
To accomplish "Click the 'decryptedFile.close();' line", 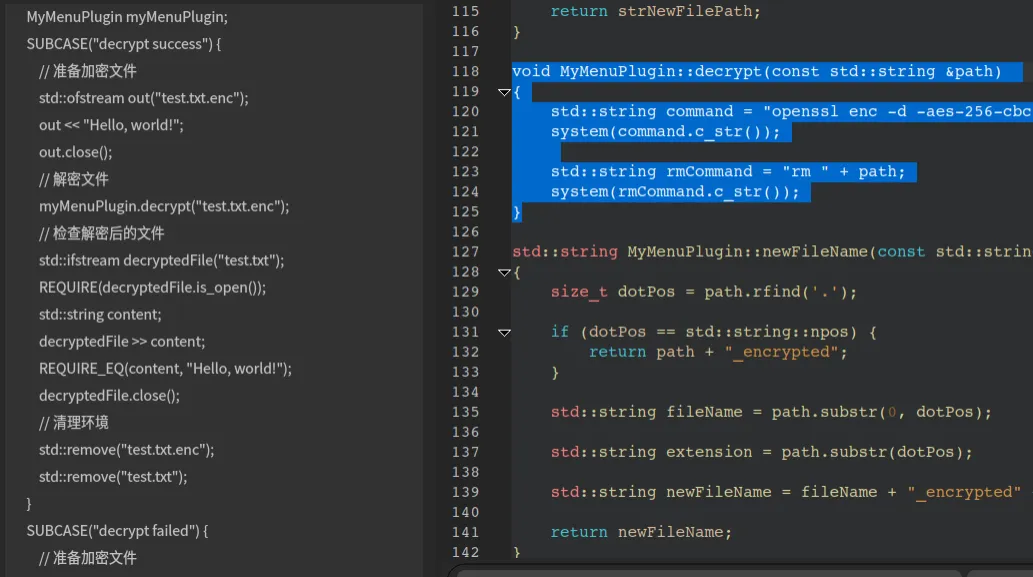I will (109, 395).
